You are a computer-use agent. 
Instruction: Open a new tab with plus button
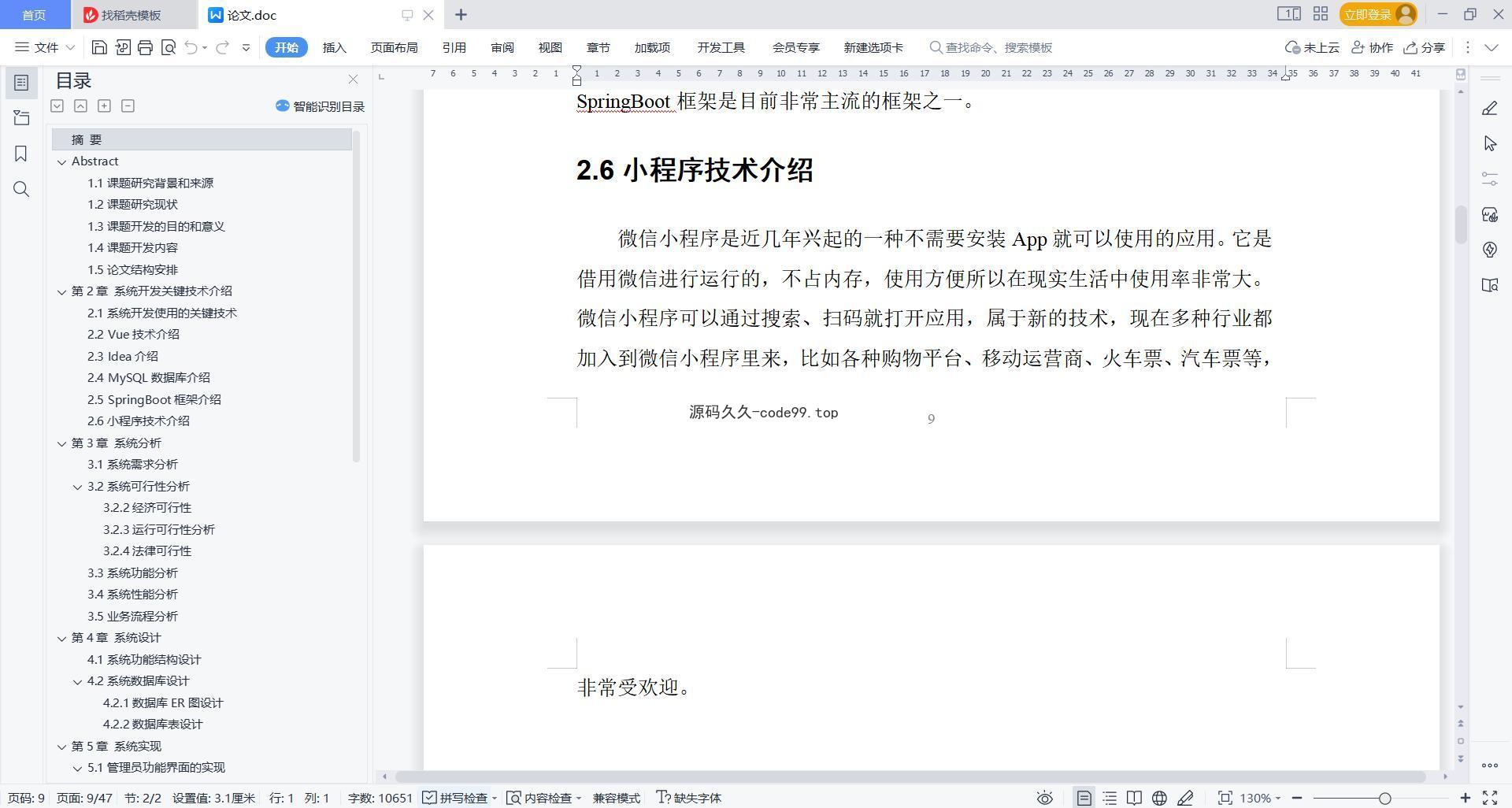tap(461, 14)
